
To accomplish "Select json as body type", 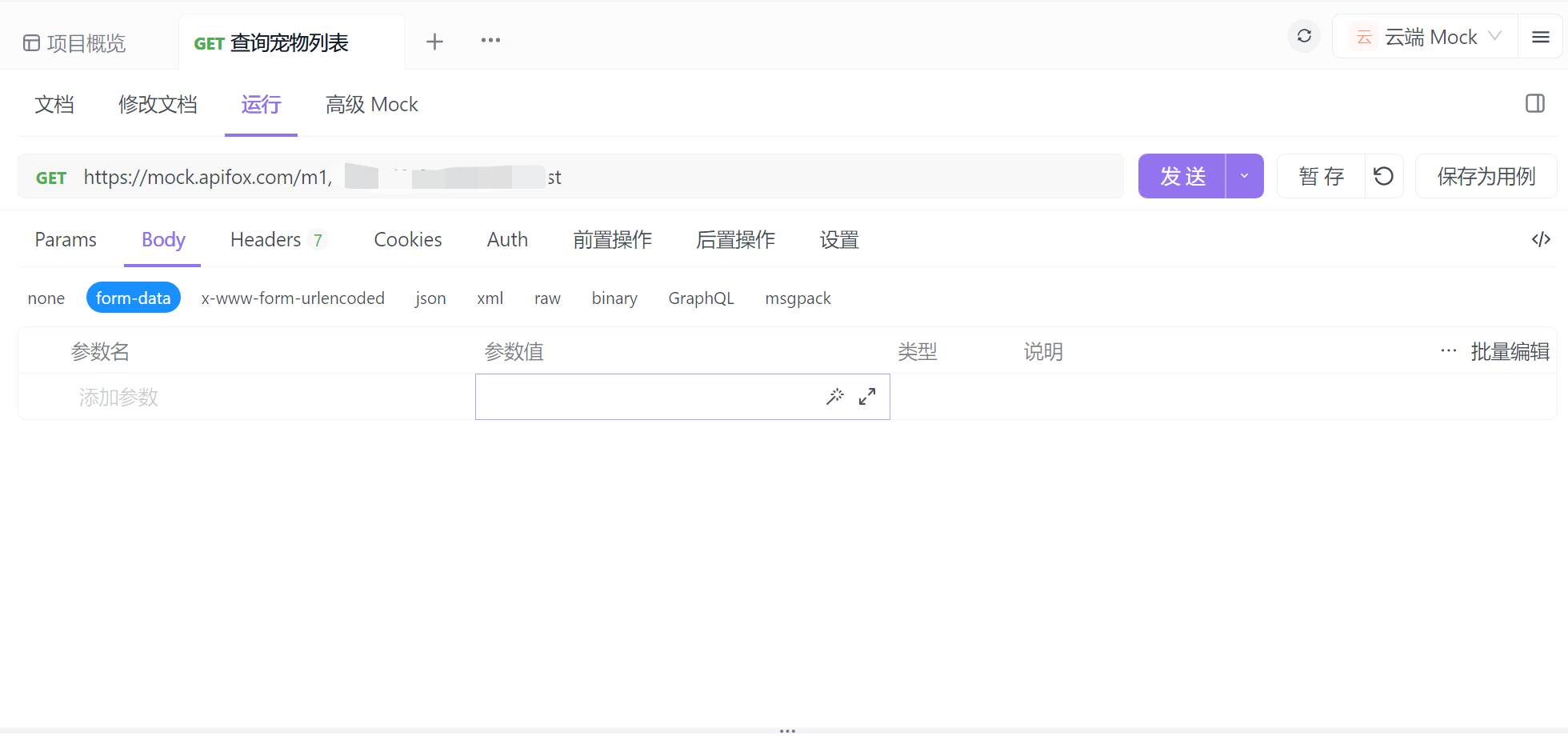I will [430, 298].
